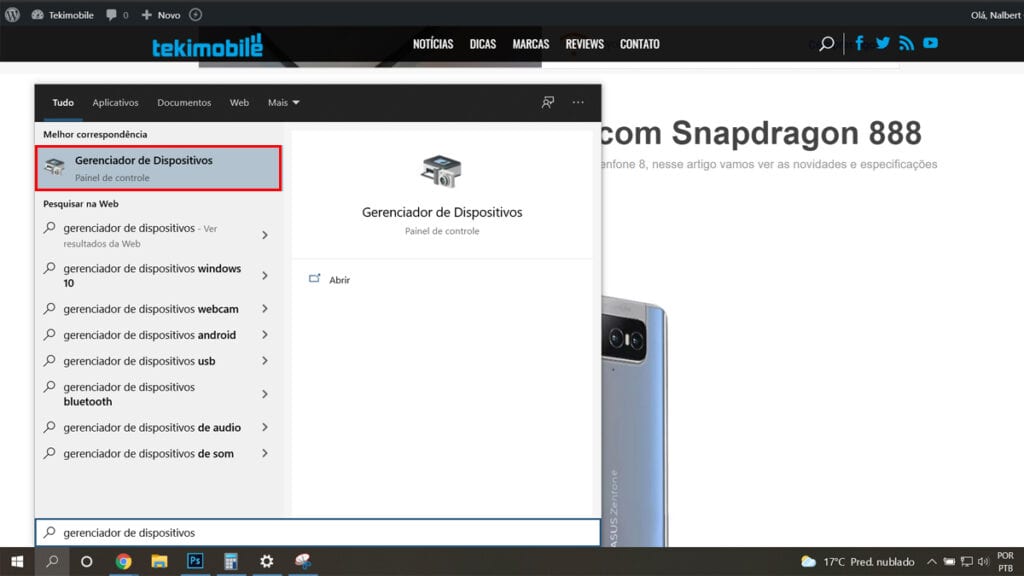This screenshot has height=576, width=1024.
Task: Show hidden system tray icons
Action: (x=932, y=562)
